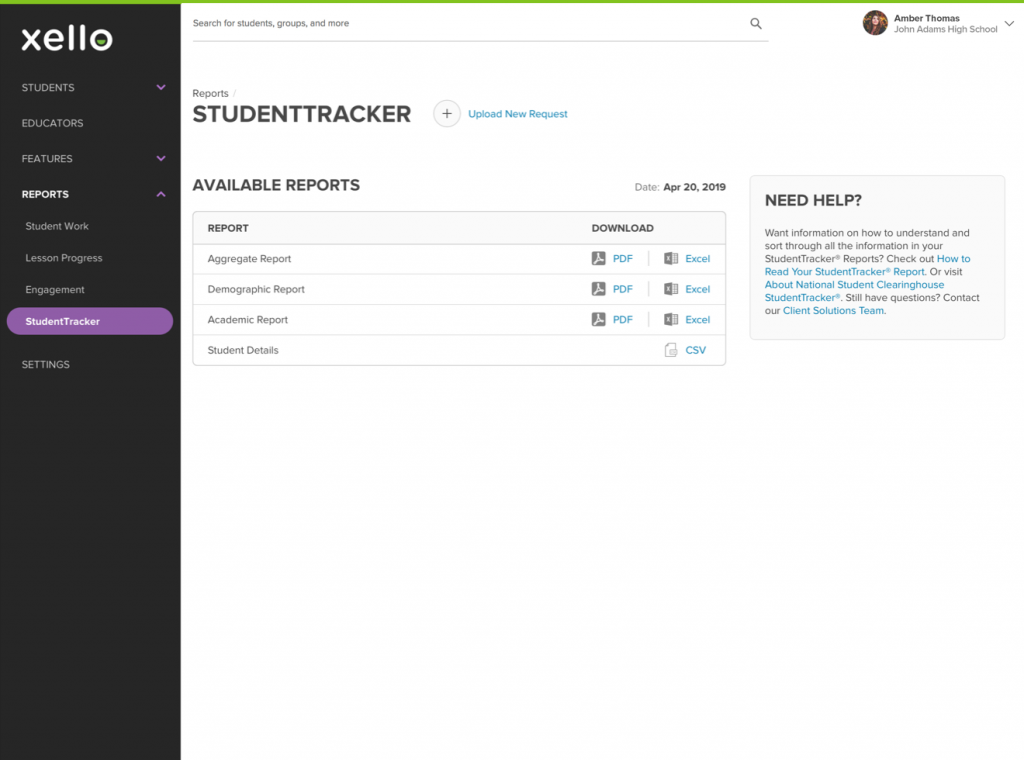This screenshot has width=1024, height=760.
Task: Click the DOWNLOAD column header
Action: pyautogui.click(x=622, y=228)
